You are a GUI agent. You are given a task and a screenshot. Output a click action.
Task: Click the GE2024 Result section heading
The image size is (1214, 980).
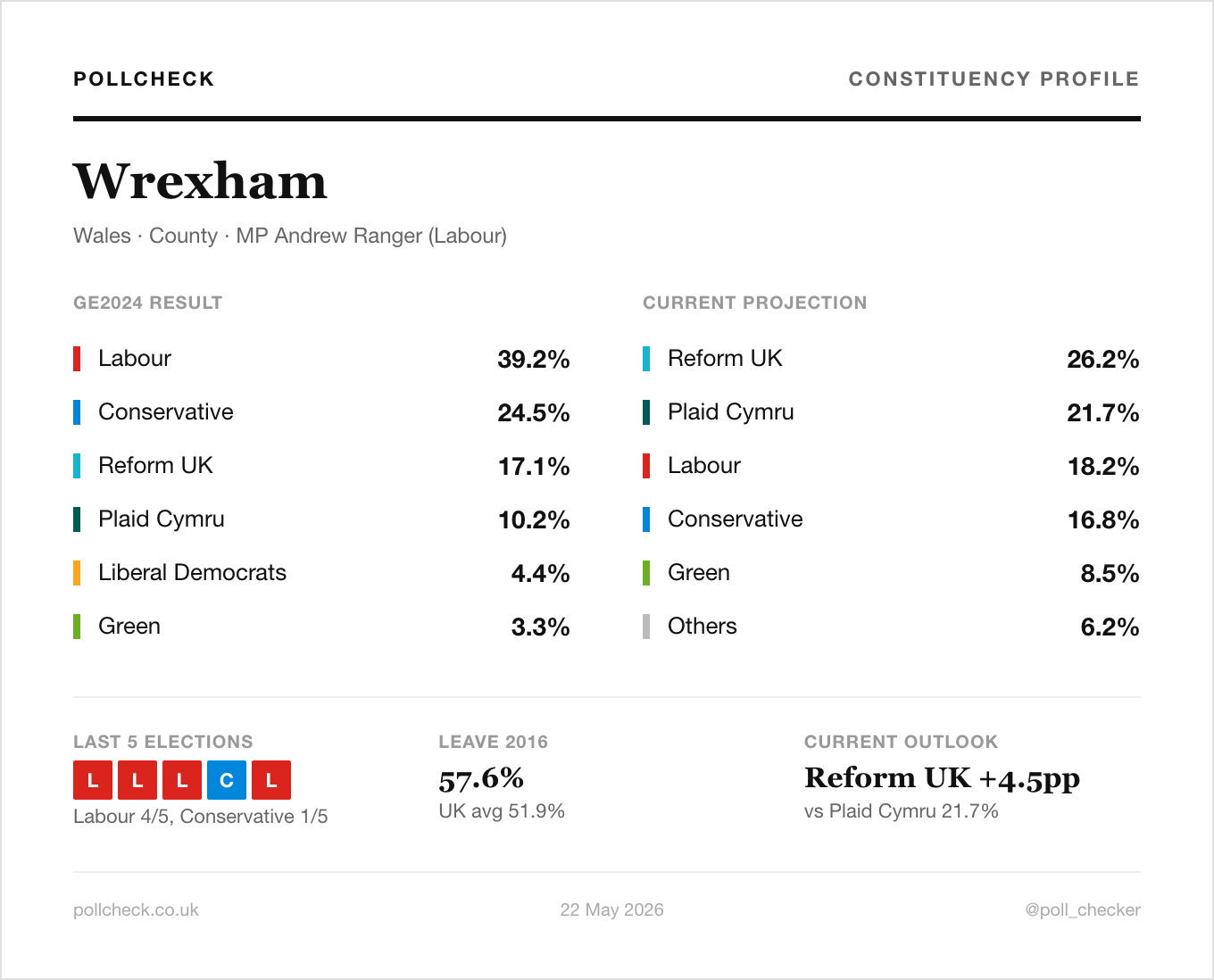pos(147,303)
